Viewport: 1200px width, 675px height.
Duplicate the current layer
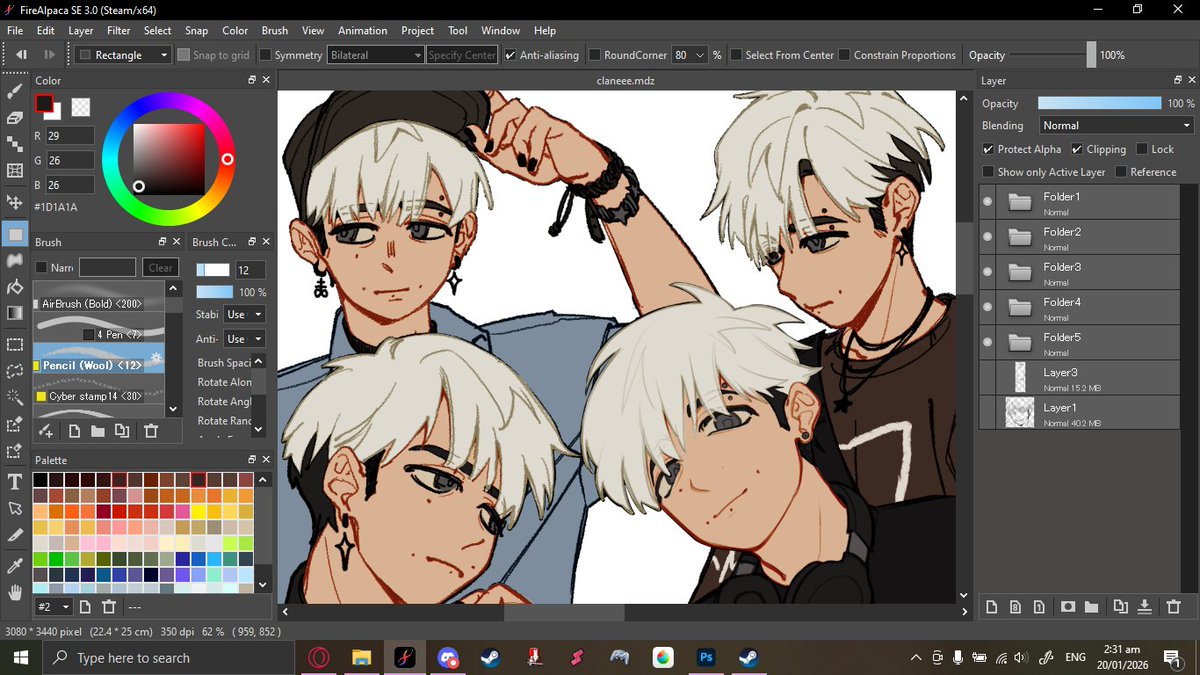point(1120,606)
